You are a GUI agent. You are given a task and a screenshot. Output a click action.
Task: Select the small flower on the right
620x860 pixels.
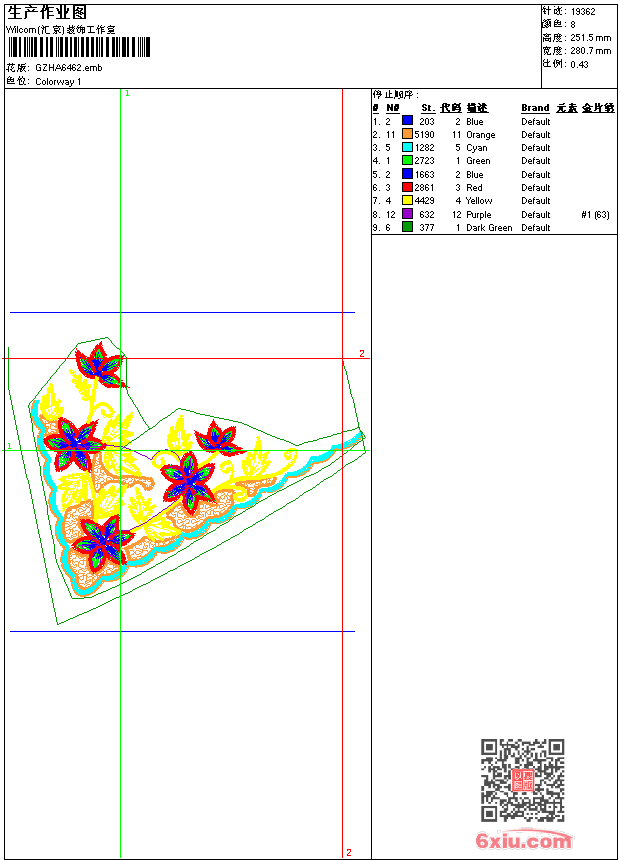pyautogui.click(x=215, y=438)
